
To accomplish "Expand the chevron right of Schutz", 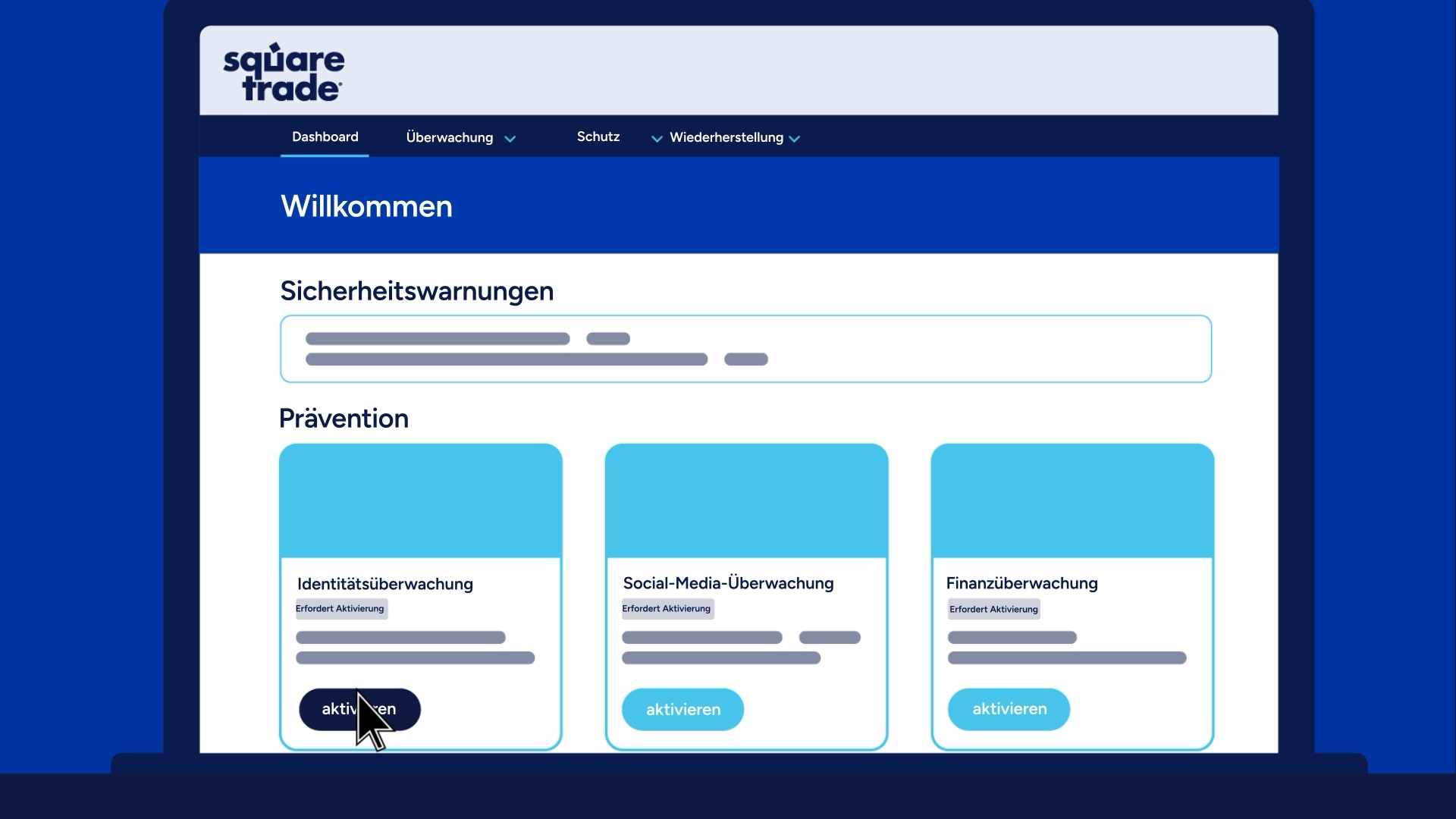I will coord(657,139).
